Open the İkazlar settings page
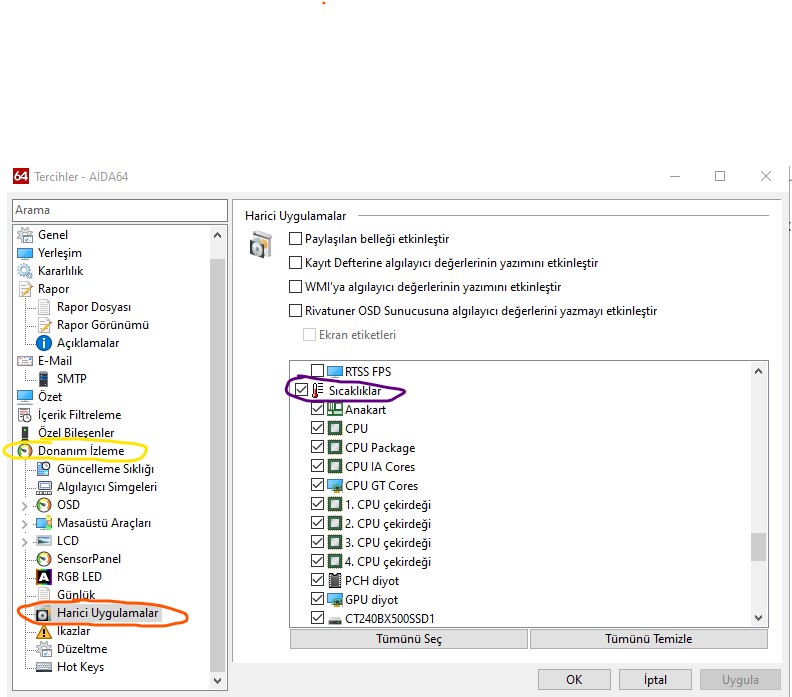Viewport: 792px width, 697px height. (x=73, y=631)
